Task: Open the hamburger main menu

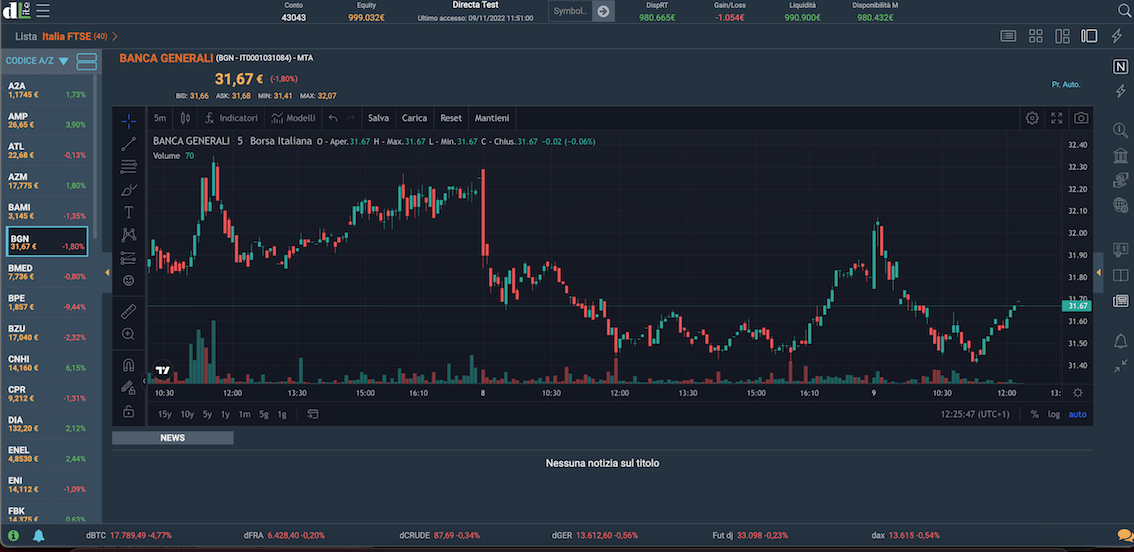Action: 43,10
